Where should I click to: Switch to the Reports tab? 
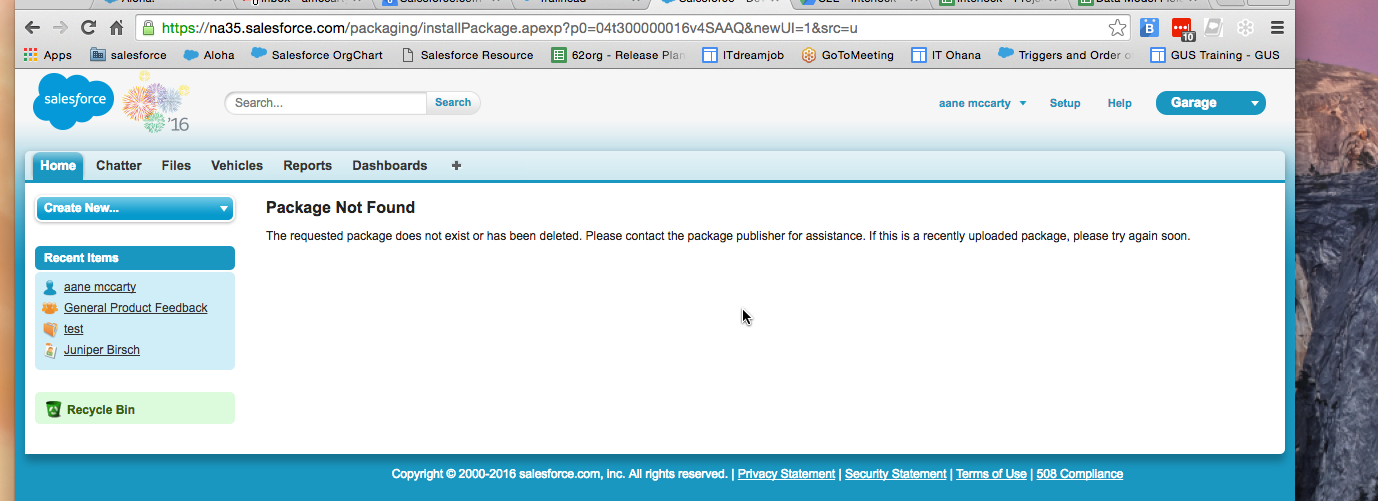pyautogui.click(x=307, y=166)
